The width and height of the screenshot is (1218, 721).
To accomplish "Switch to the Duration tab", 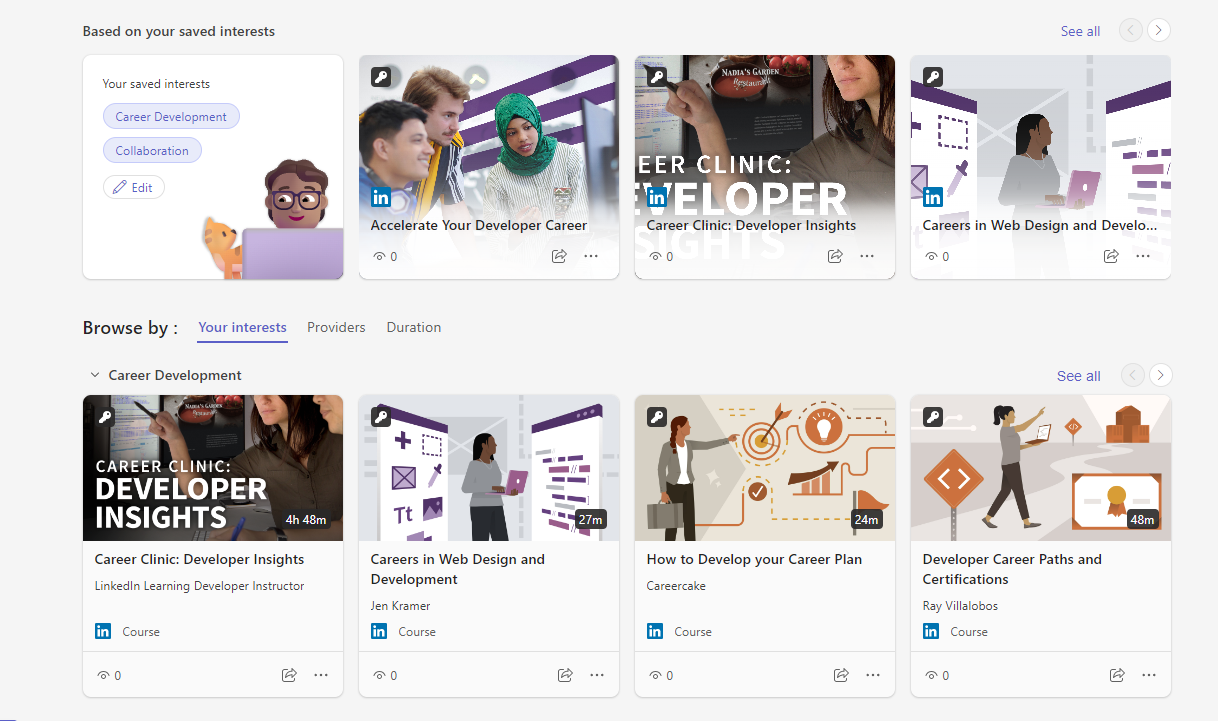I will point(413,327).
